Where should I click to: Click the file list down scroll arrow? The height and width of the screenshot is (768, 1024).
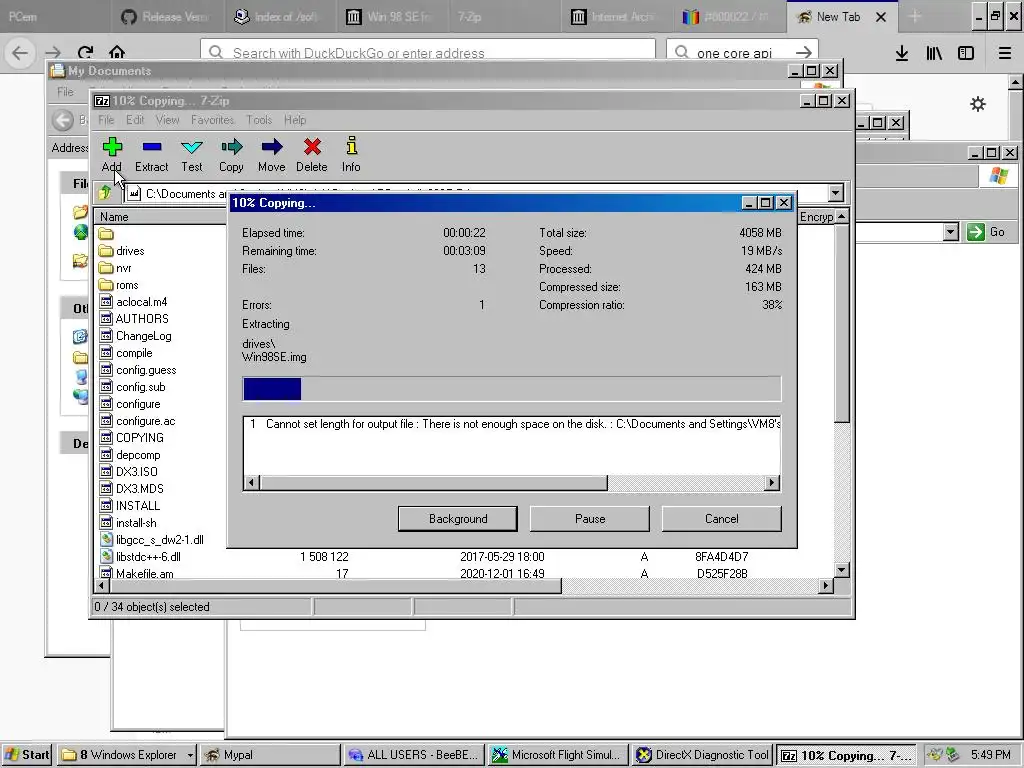(x=842, y=569)
